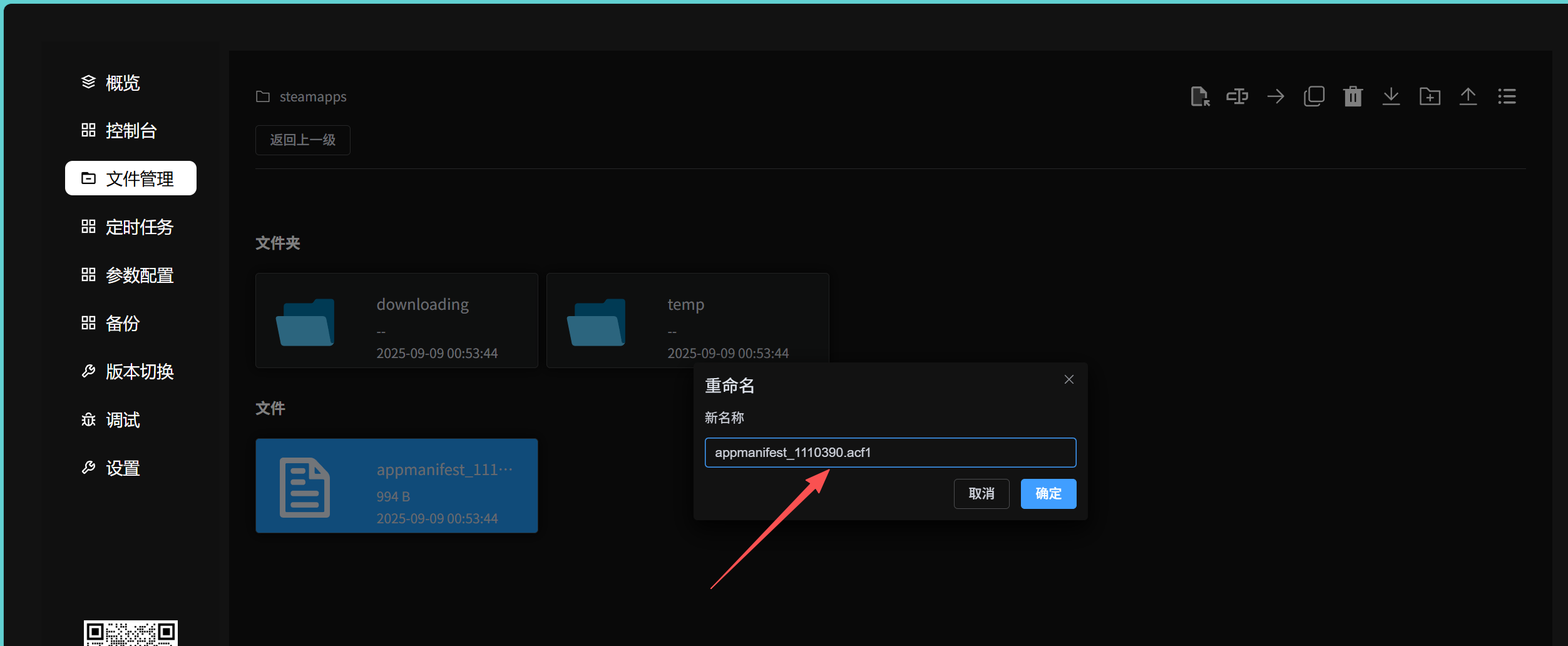Click the temp folder icon
1568x646 pixels.
tap(597, 322)
